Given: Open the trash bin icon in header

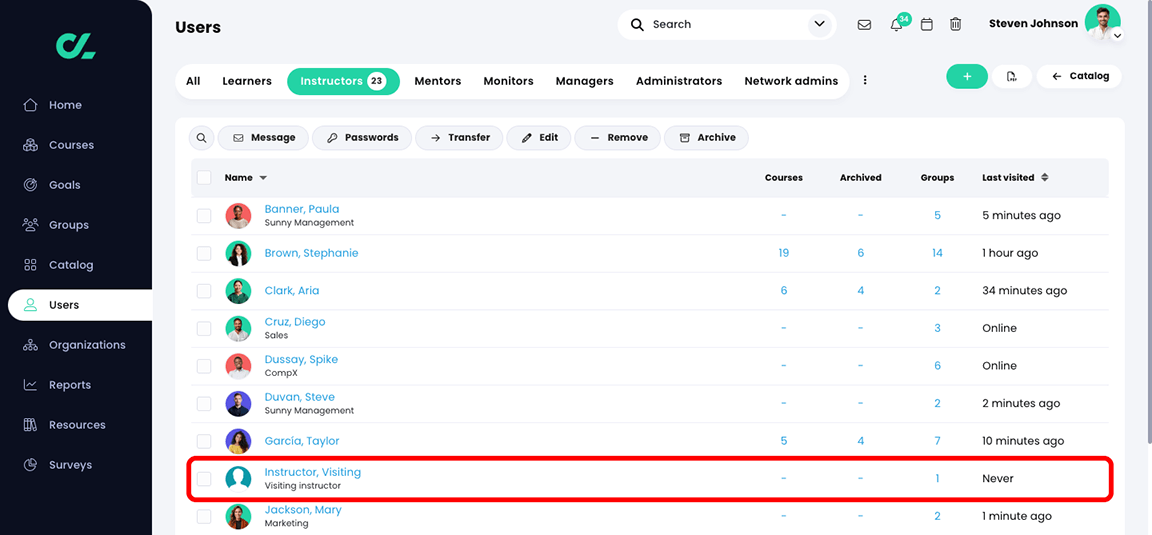Looking at the screenshot, I should [x=955, y=24].
